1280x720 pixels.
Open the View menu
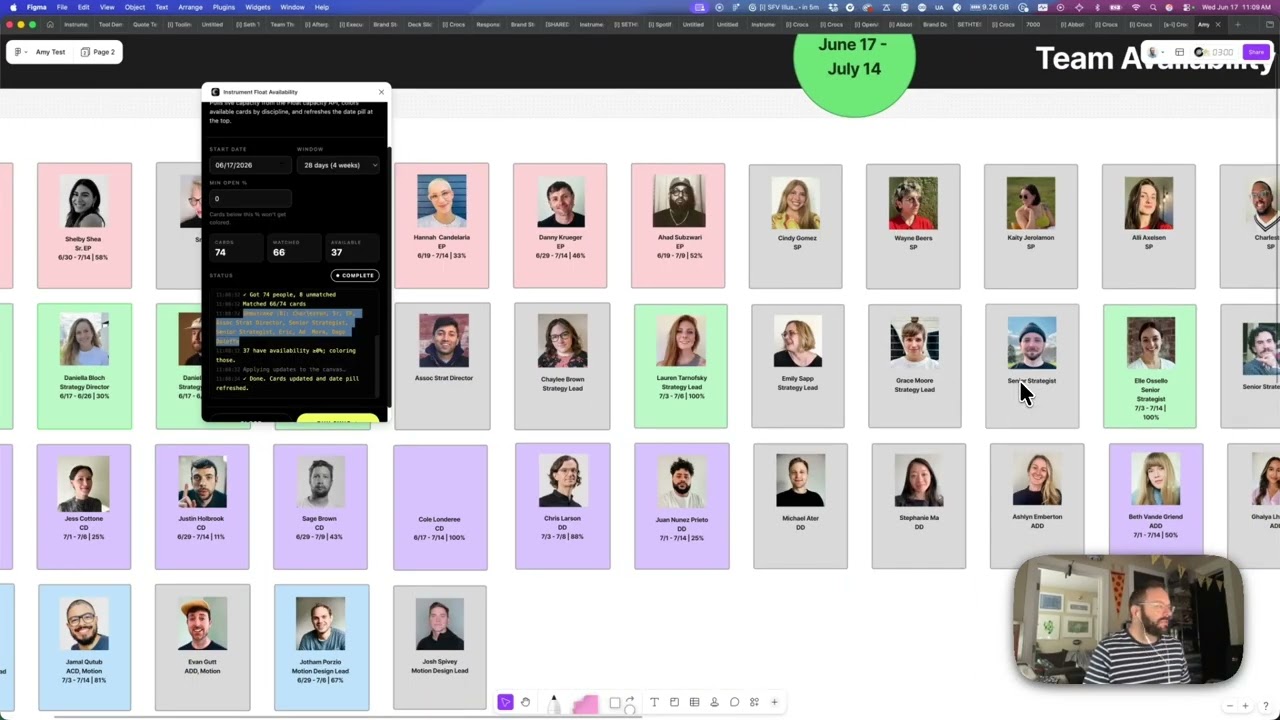coord(107,7)
